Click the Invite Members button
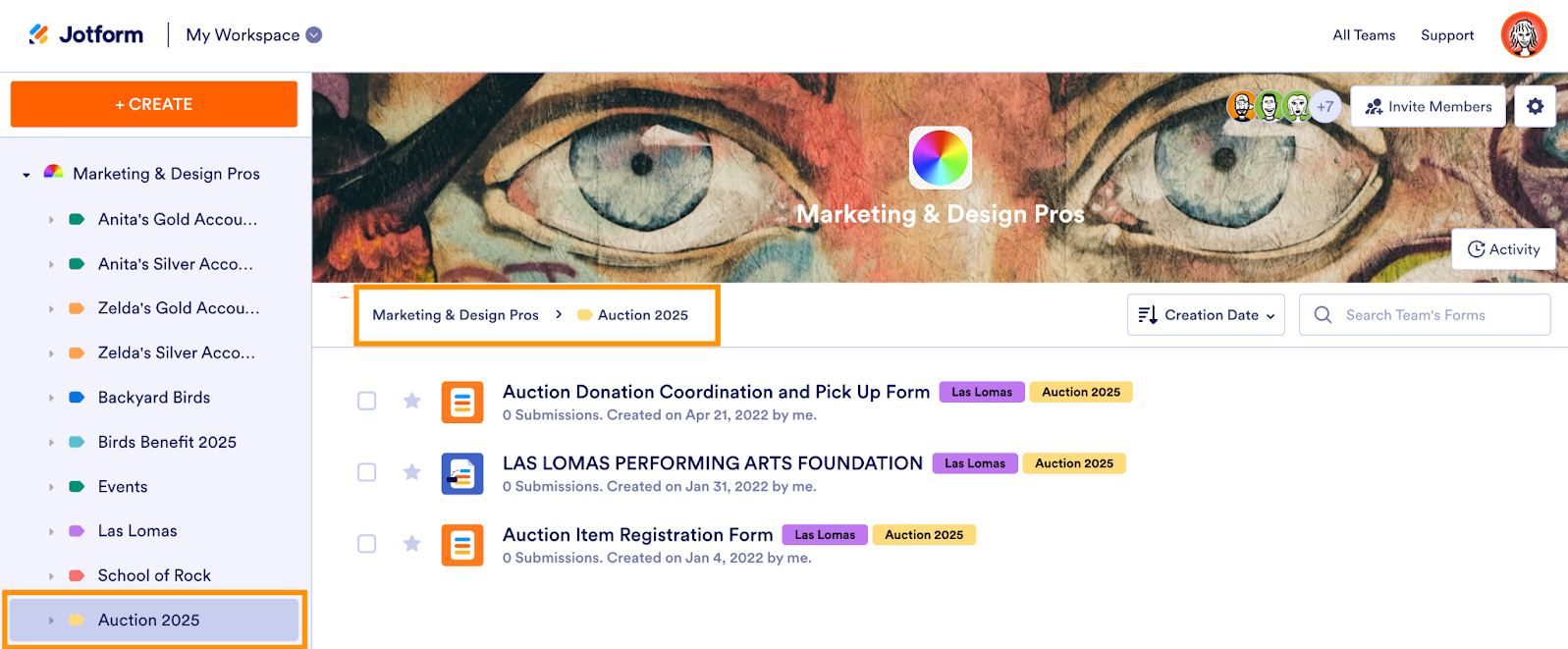 point(1428,106)
